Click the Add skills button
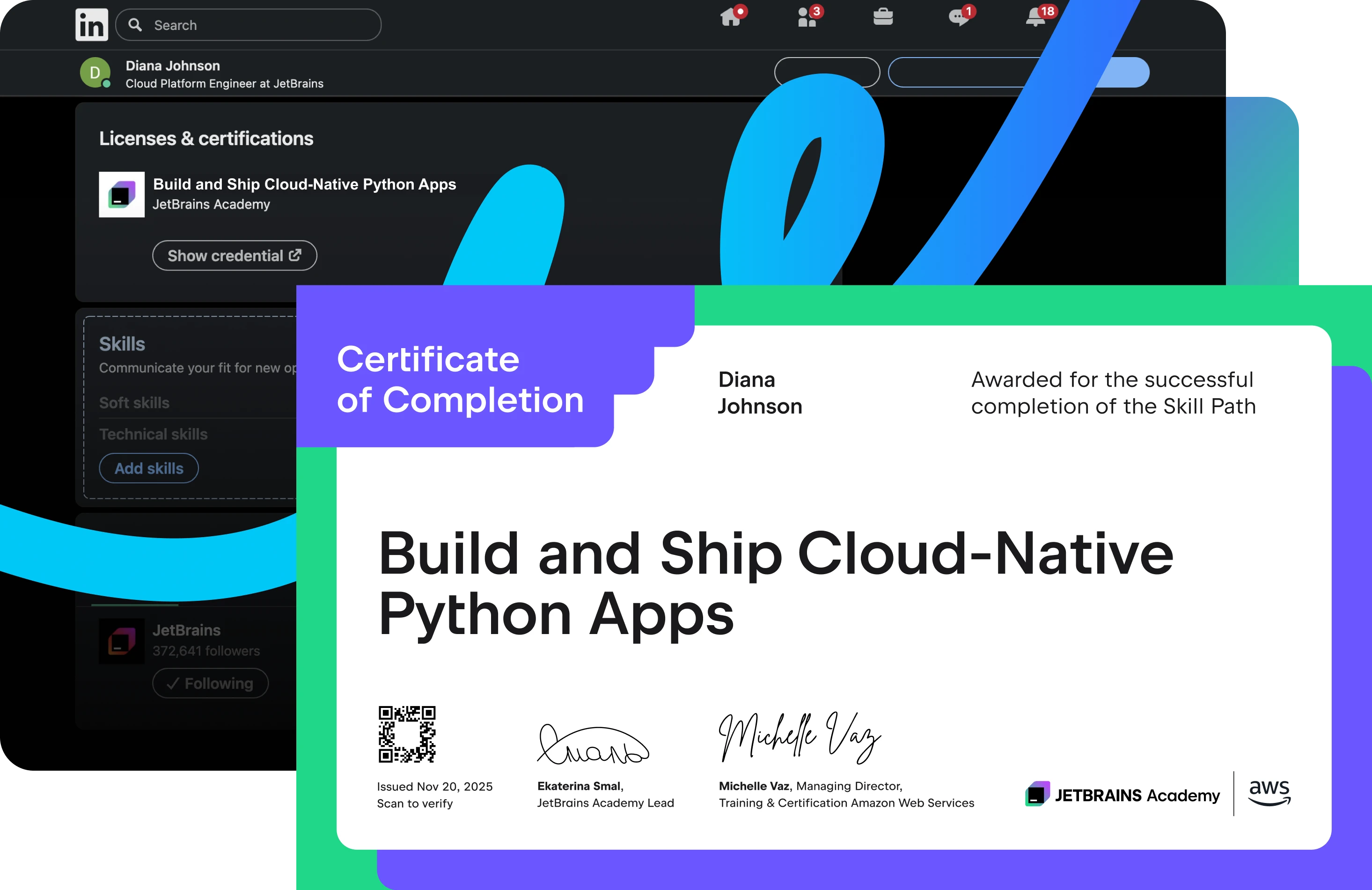The width and height of the screenshot is (1372, 890). (149, 468)
